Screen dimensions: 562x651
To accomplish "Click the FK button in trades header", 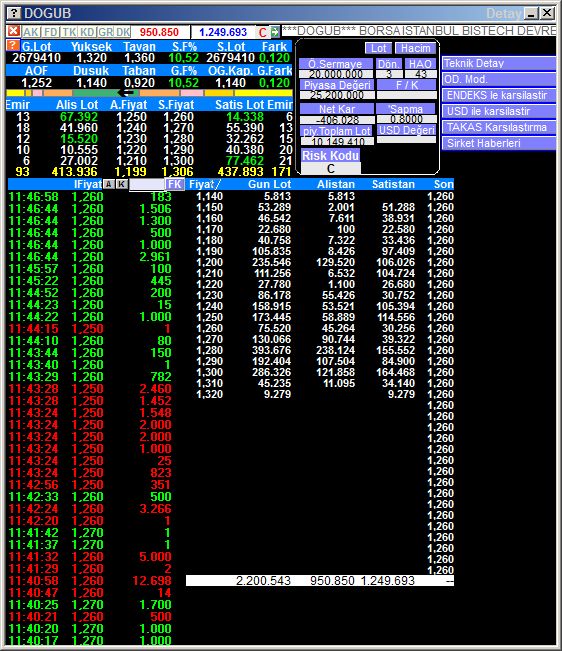I will pos(175,184).
